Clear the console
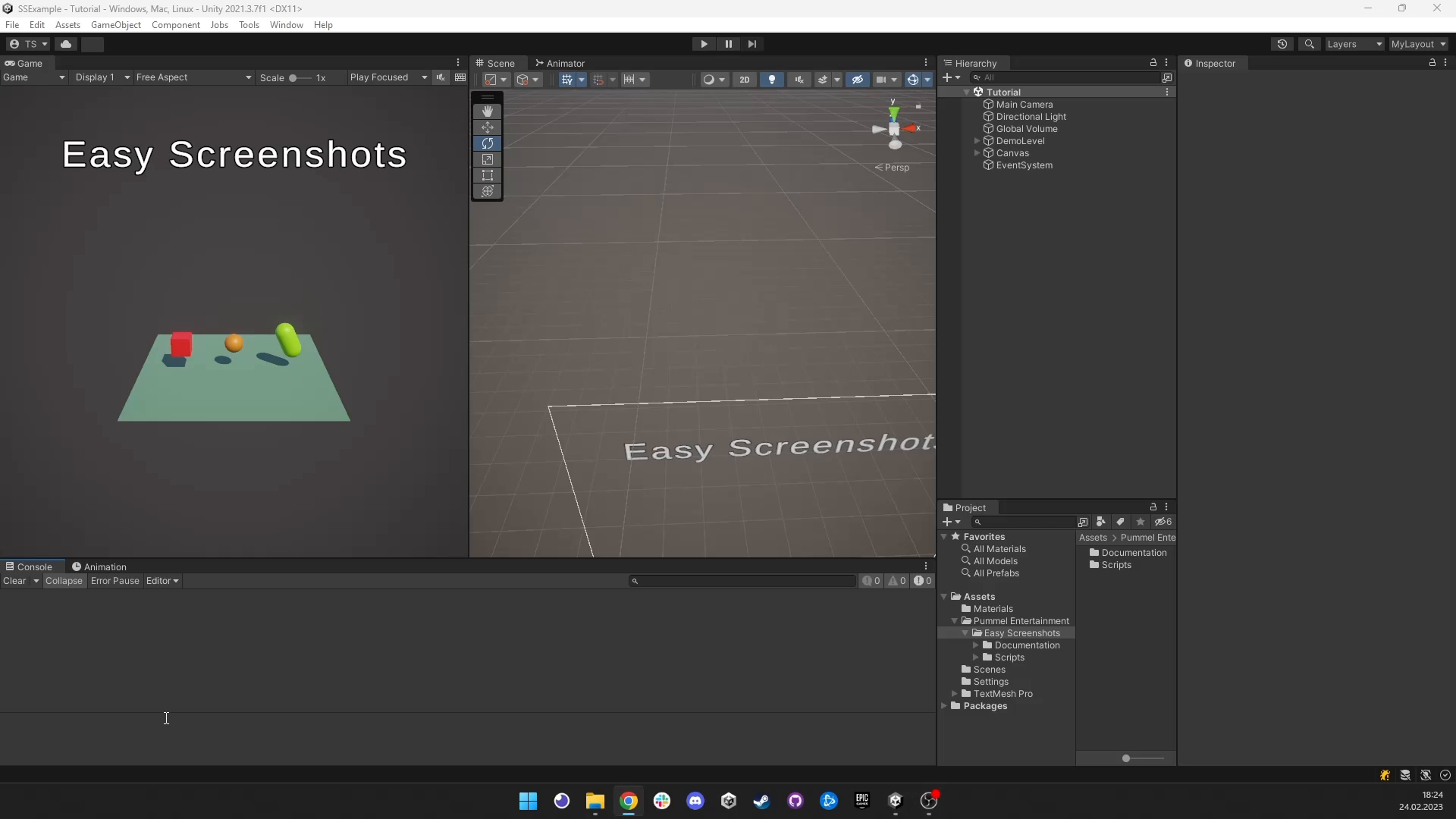This screenshot has height=819, width=1456. pos(14,581)
